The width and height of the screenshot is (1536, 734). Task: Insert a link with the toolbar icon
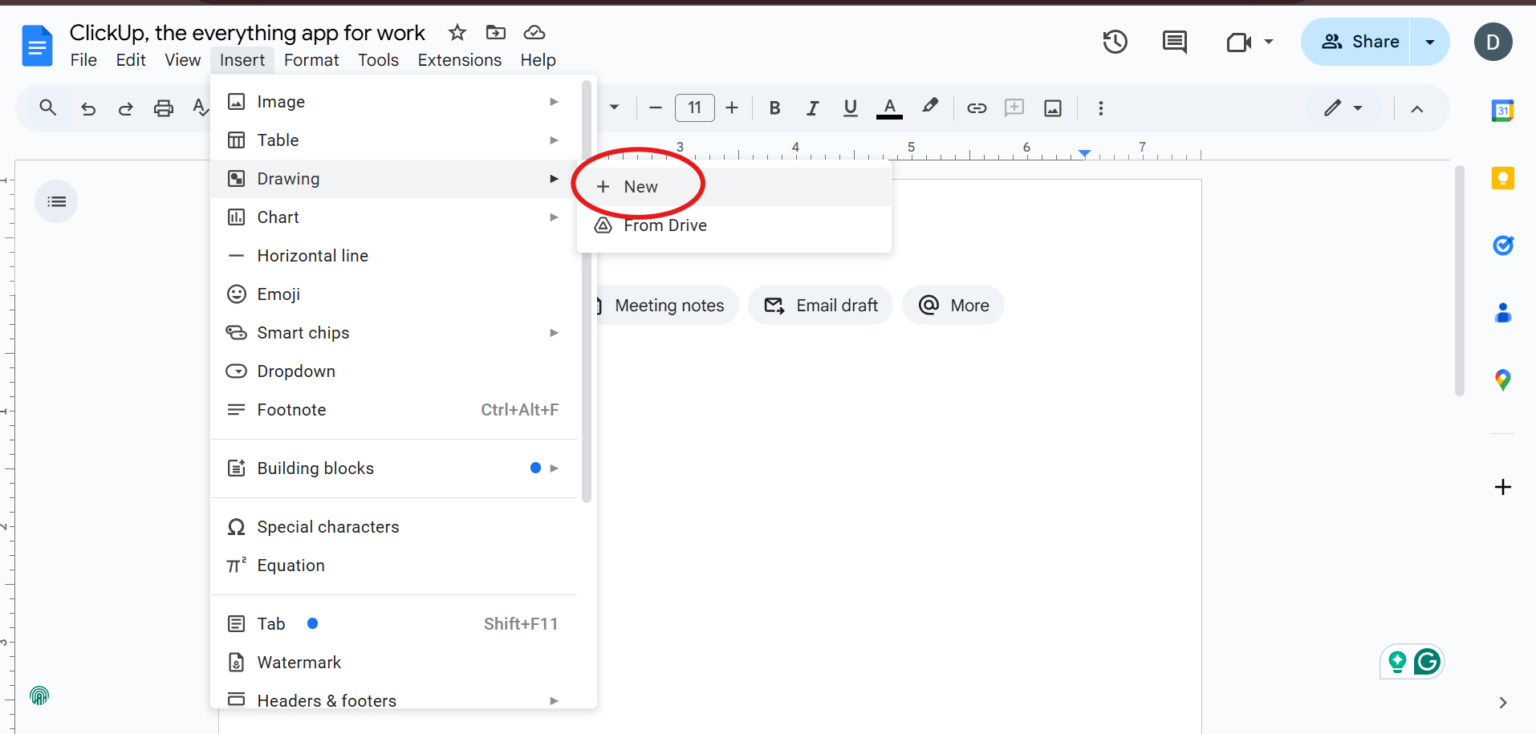[x=976, y=107]
